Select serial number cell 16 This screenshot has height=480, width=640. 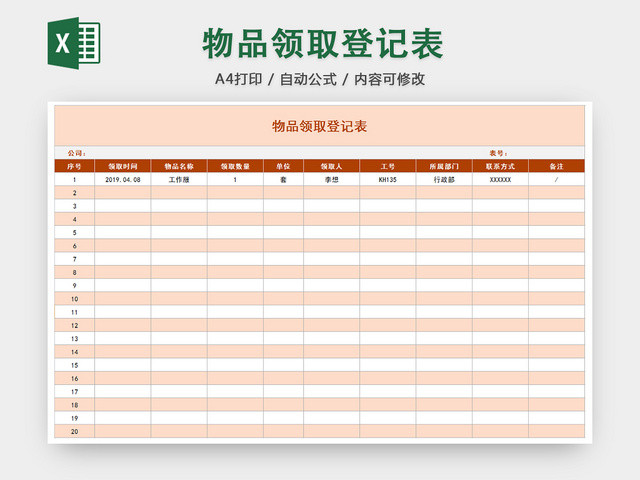click(x=74, y=378)
